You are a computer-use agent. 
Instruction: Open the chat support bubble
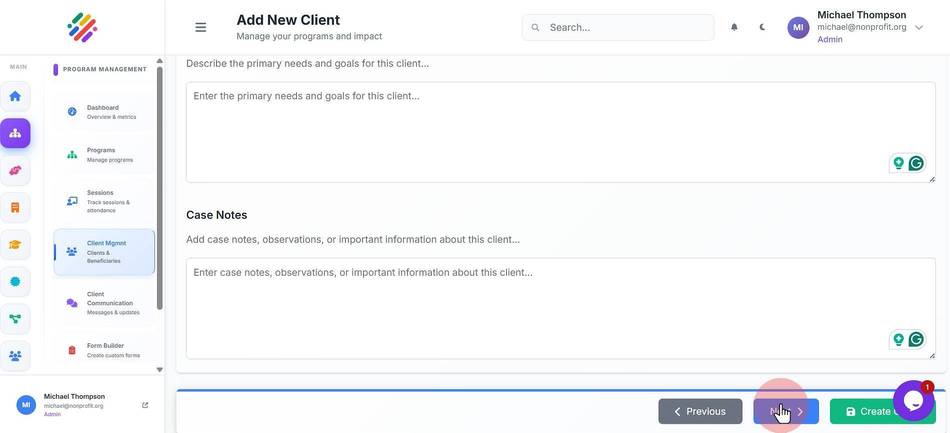[913, 400]
